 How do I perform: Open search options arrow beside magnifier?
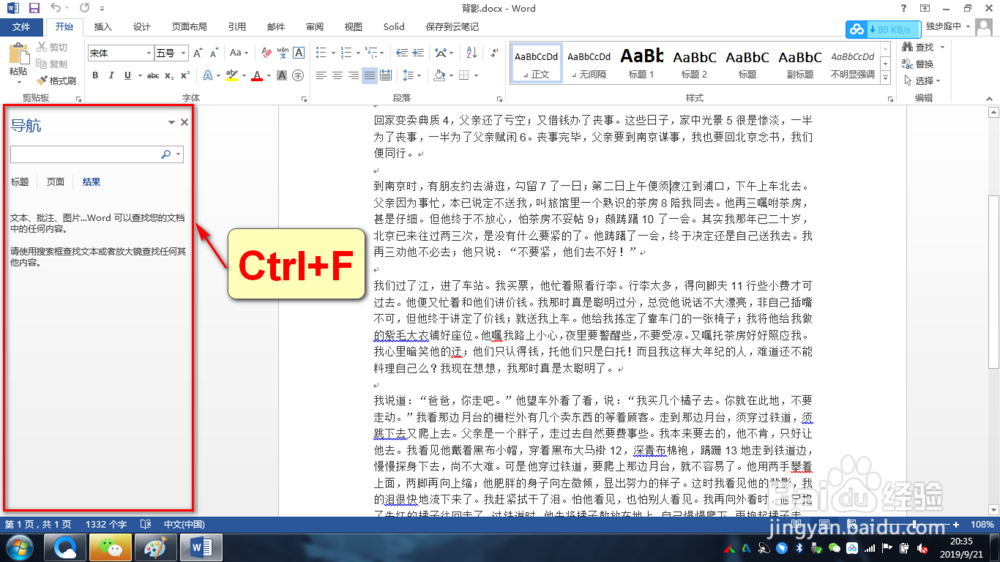[179, 154]
